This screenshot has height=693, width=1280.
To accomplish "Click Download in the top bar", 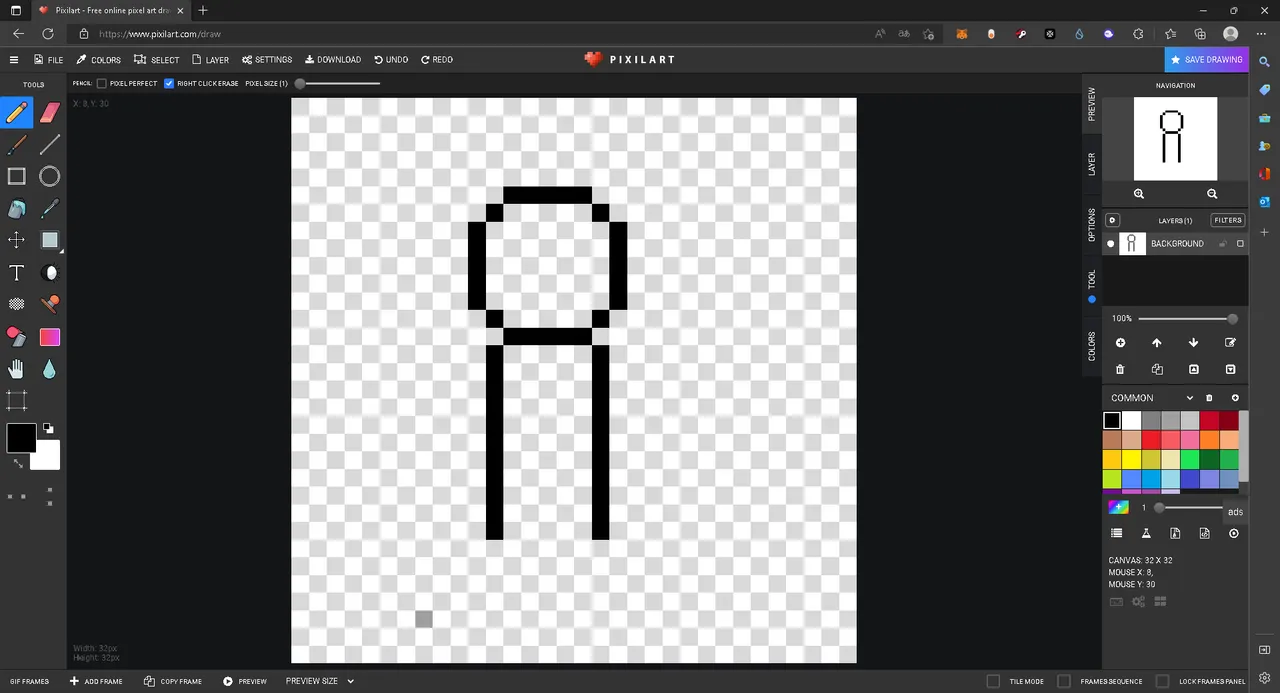I will 333,60.
